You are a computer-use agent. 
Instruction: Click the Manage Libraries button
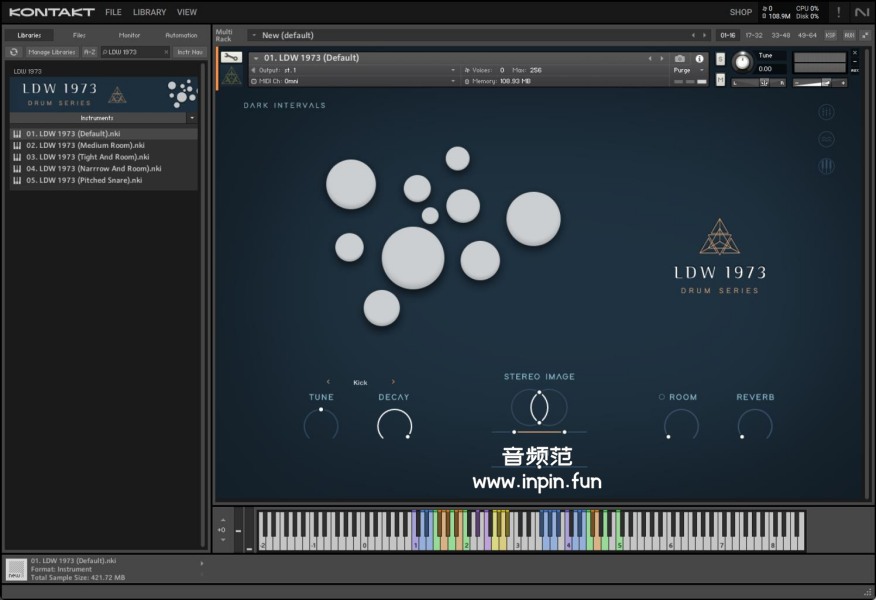[x=51, y=52]
